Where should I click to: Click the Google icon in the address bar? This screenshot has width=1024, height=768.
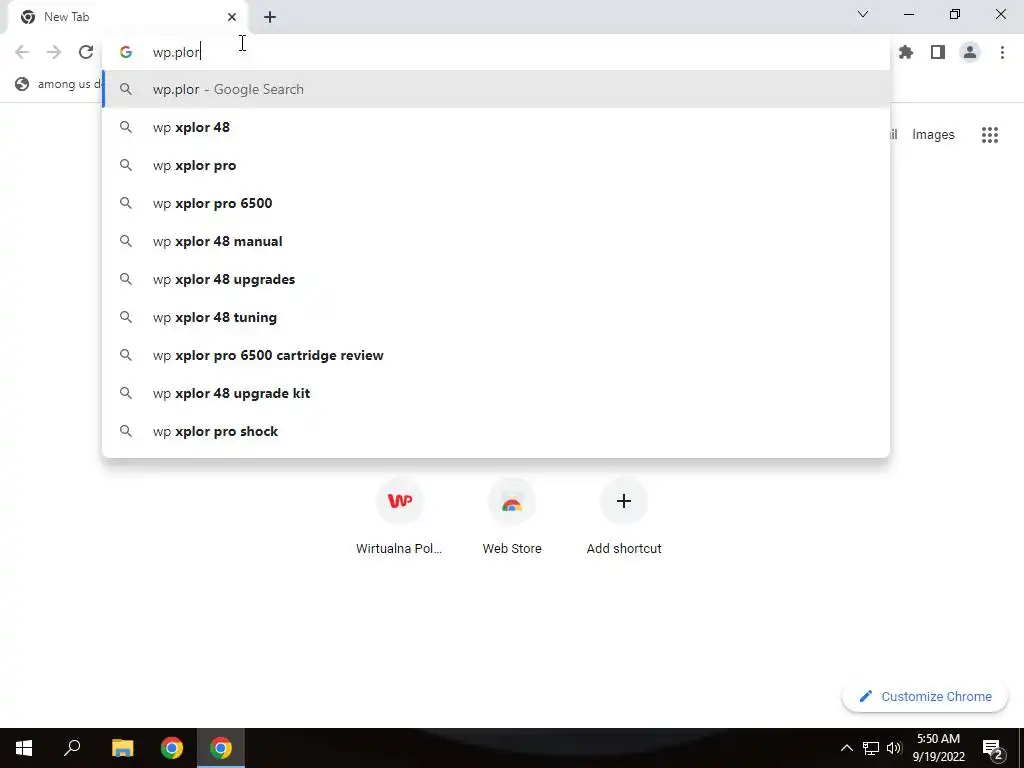pyautogui.click(x=126, y=52)
